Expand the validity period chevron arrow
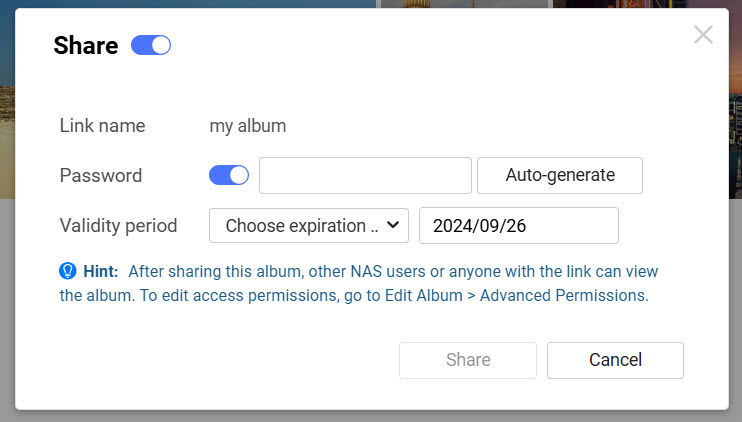This screenshot has height=422, width=742. (x=393, y=225)
